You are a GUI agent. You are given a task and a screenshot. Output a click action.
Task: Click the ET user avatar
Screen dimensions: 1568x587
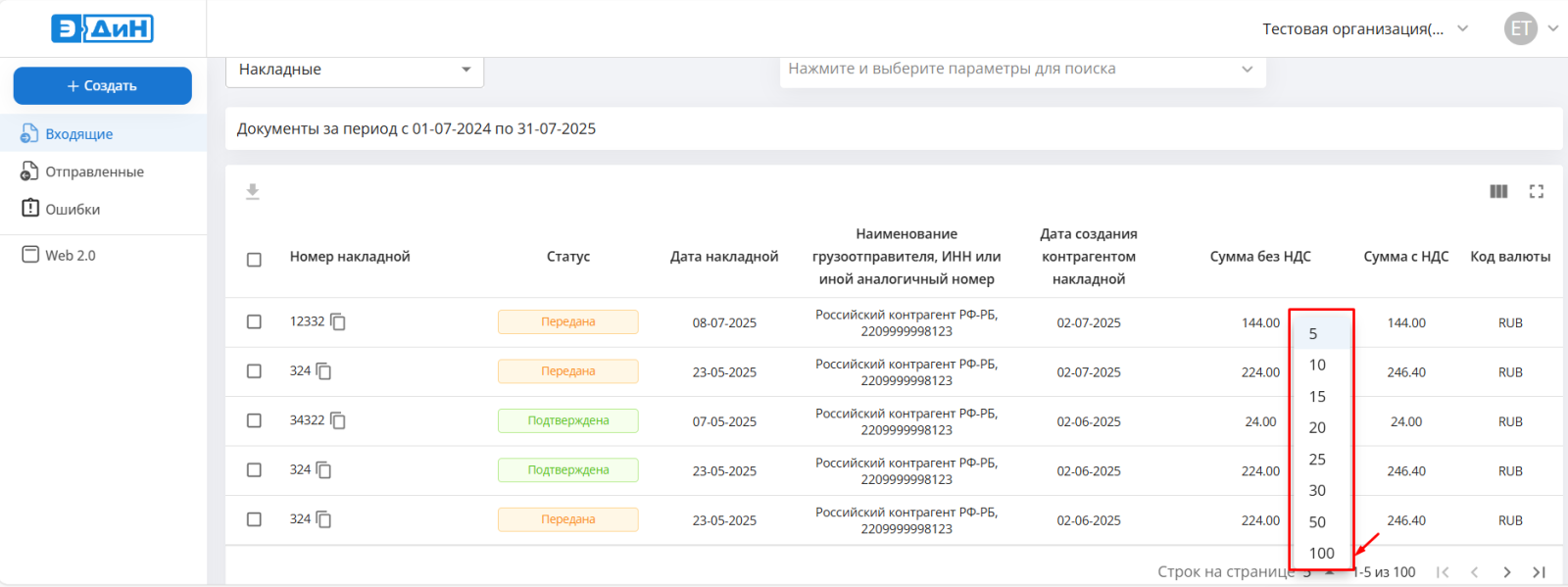(1520, 28)
